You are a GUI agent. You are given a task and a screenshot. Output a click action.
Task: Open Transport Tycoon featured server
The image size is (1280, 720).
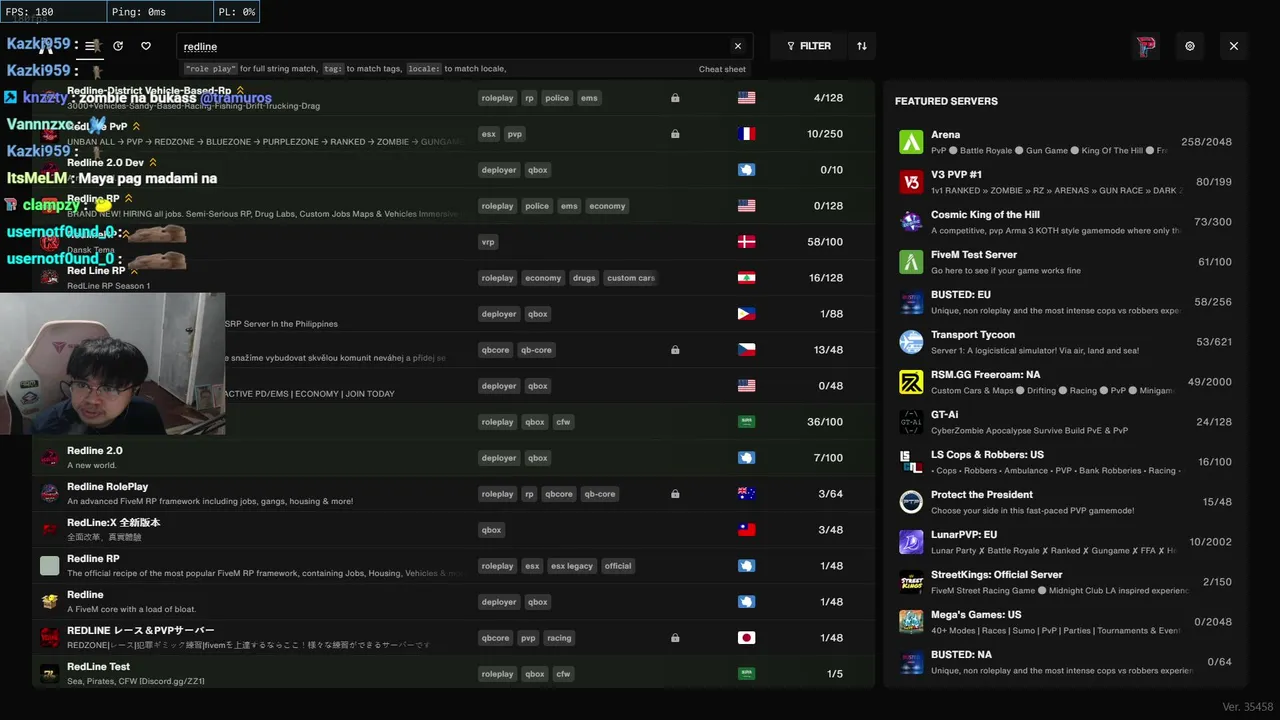[x=1067, y=342]
